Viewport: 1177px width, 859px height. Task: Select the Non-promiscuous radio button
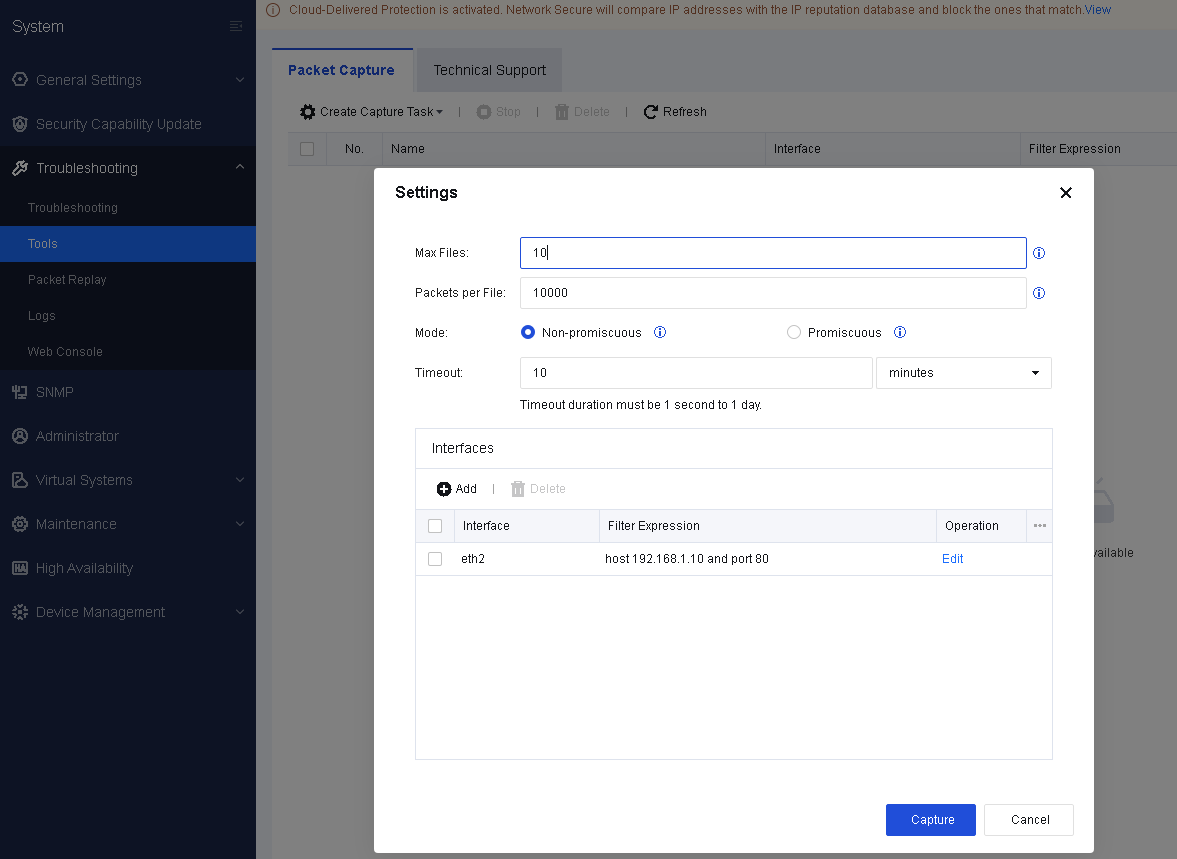[x=528, y=333]
